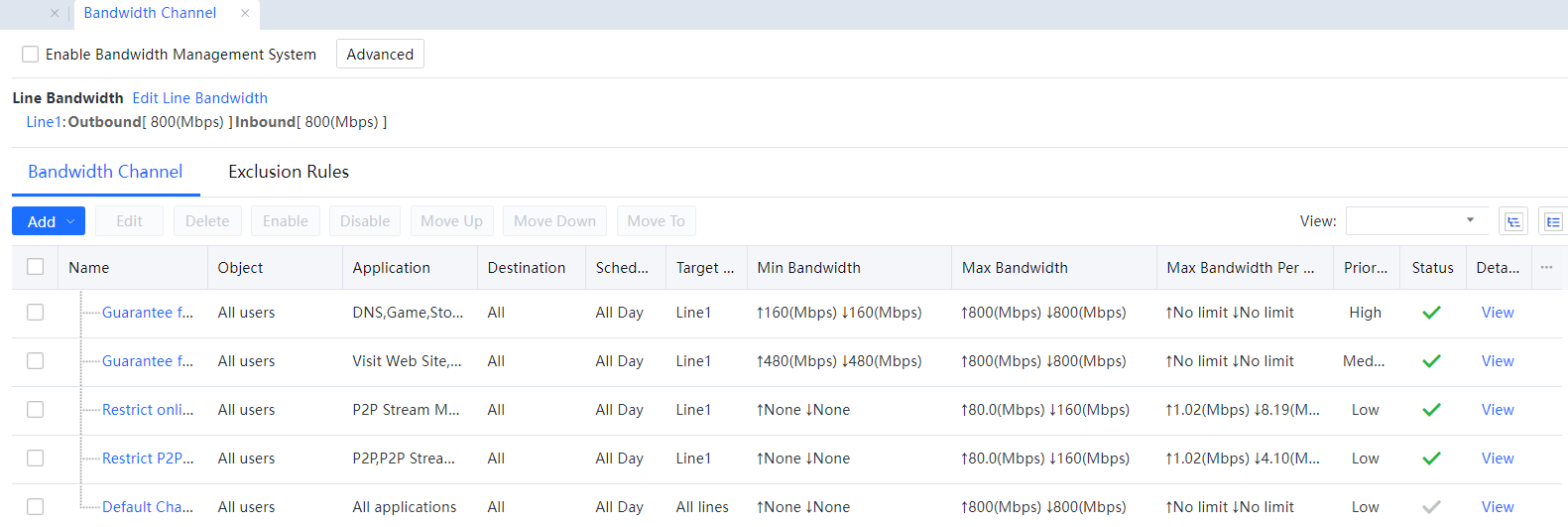
Task: Enable Bandwidth Management System checkbox
Action: (31, 55)
